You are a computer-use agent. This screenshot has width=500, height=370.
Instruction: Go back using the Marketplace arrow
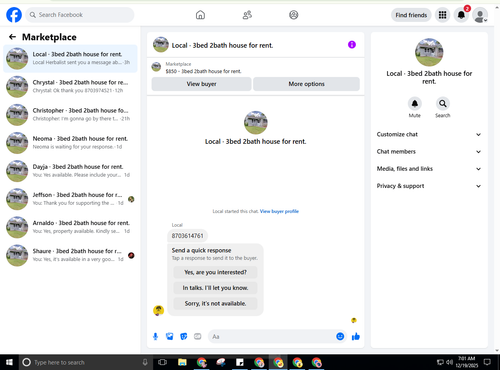12,37
